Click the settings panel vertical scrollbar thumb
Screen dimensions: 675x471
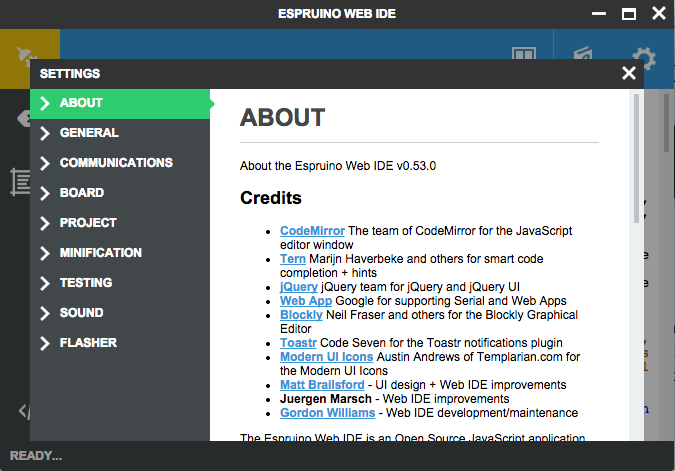click(636, 158)
